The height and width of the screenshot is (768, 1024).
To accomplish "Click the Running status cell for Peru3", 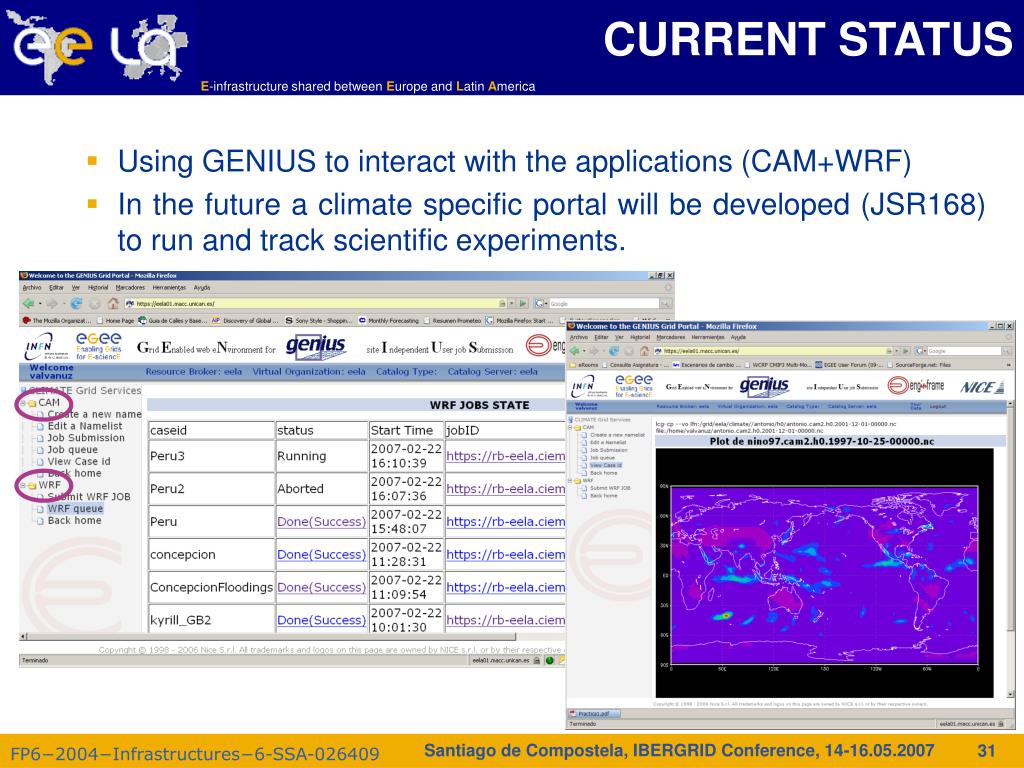I will click(321, 456).
